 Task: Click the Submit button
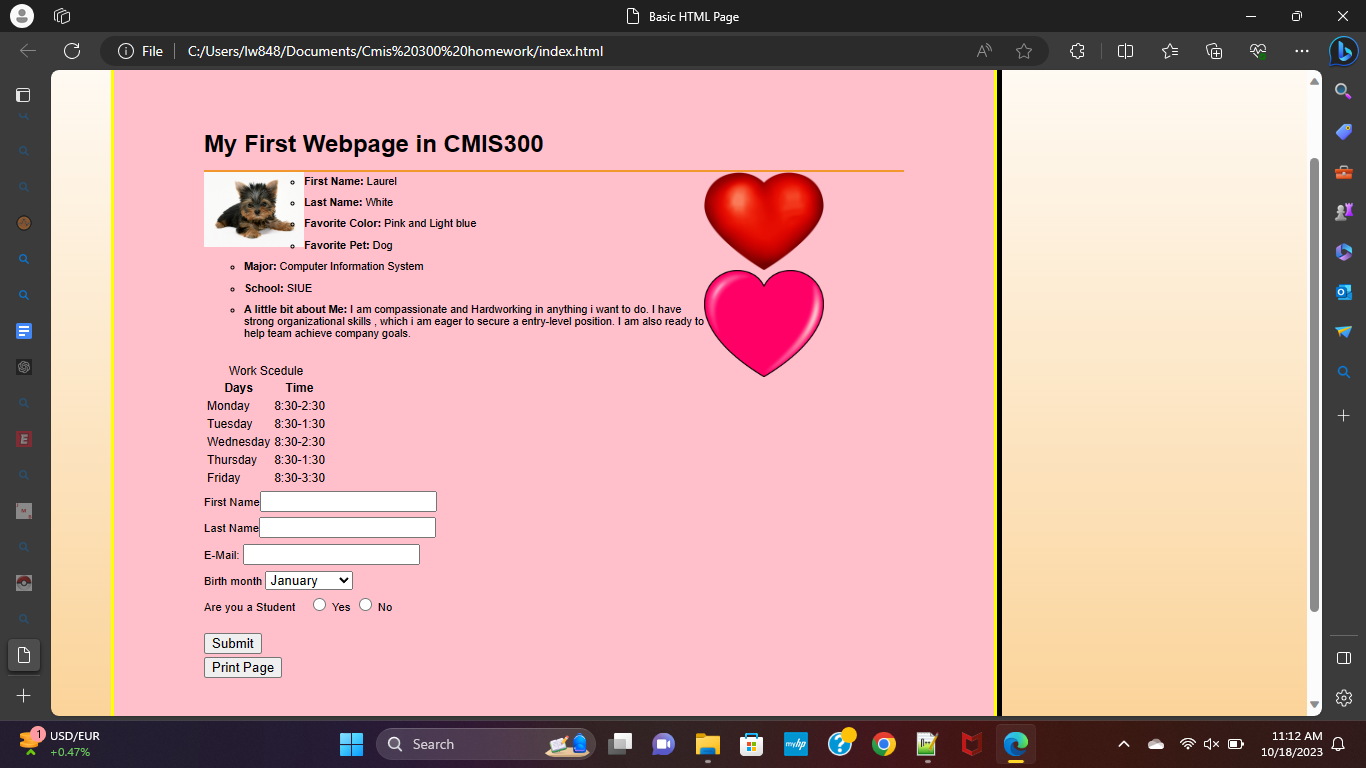pyautogui.click(x=233, y=643)
